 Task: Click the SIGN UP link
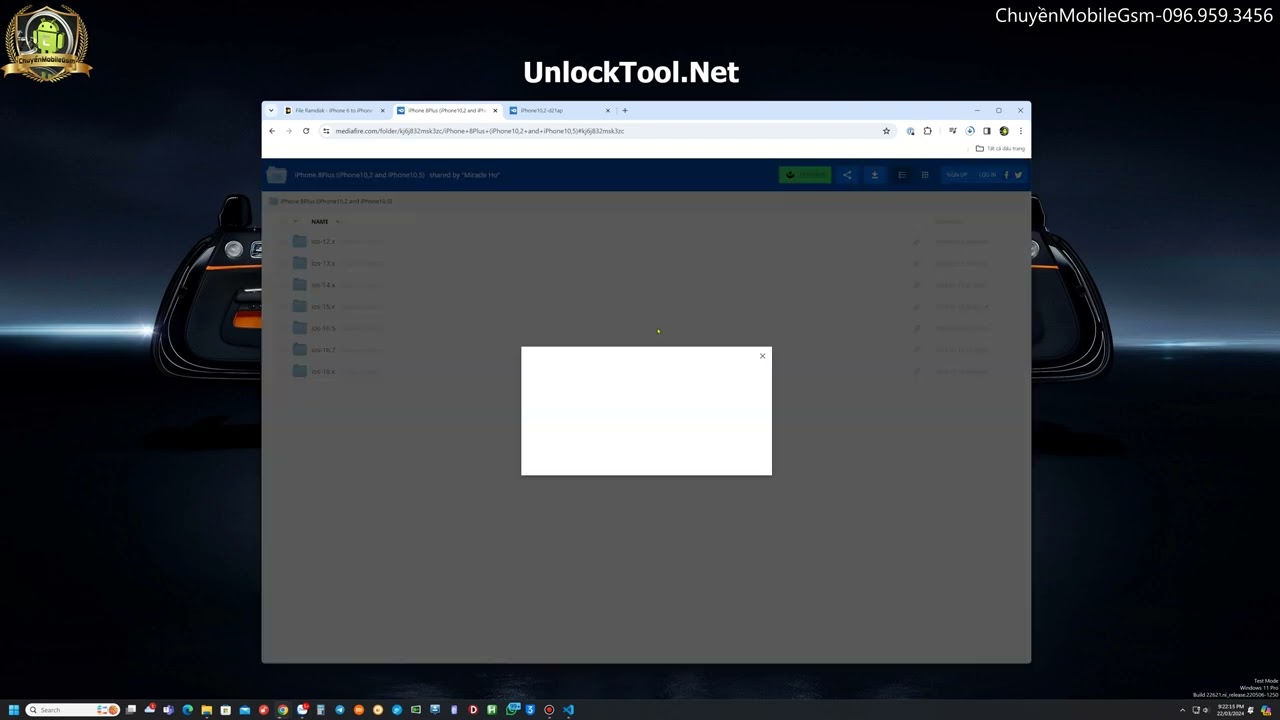957,175
